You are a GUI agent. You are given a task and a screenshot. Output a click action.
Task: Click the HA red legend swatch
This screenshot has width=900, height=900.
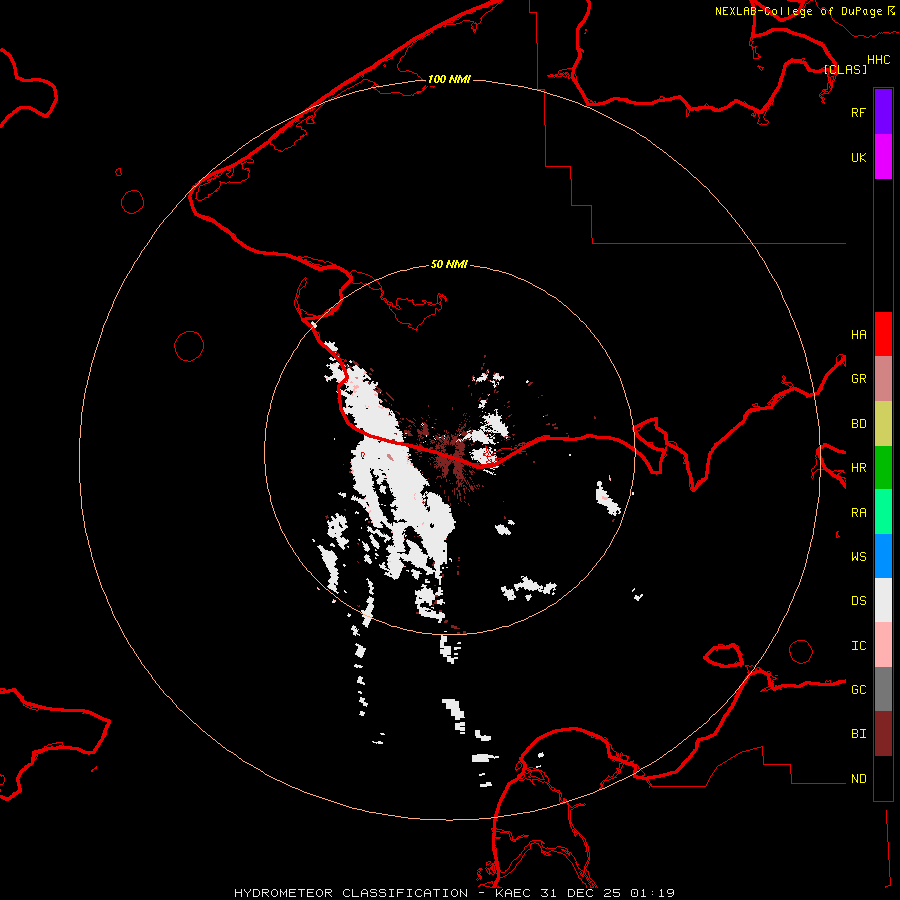pos(883,334)
